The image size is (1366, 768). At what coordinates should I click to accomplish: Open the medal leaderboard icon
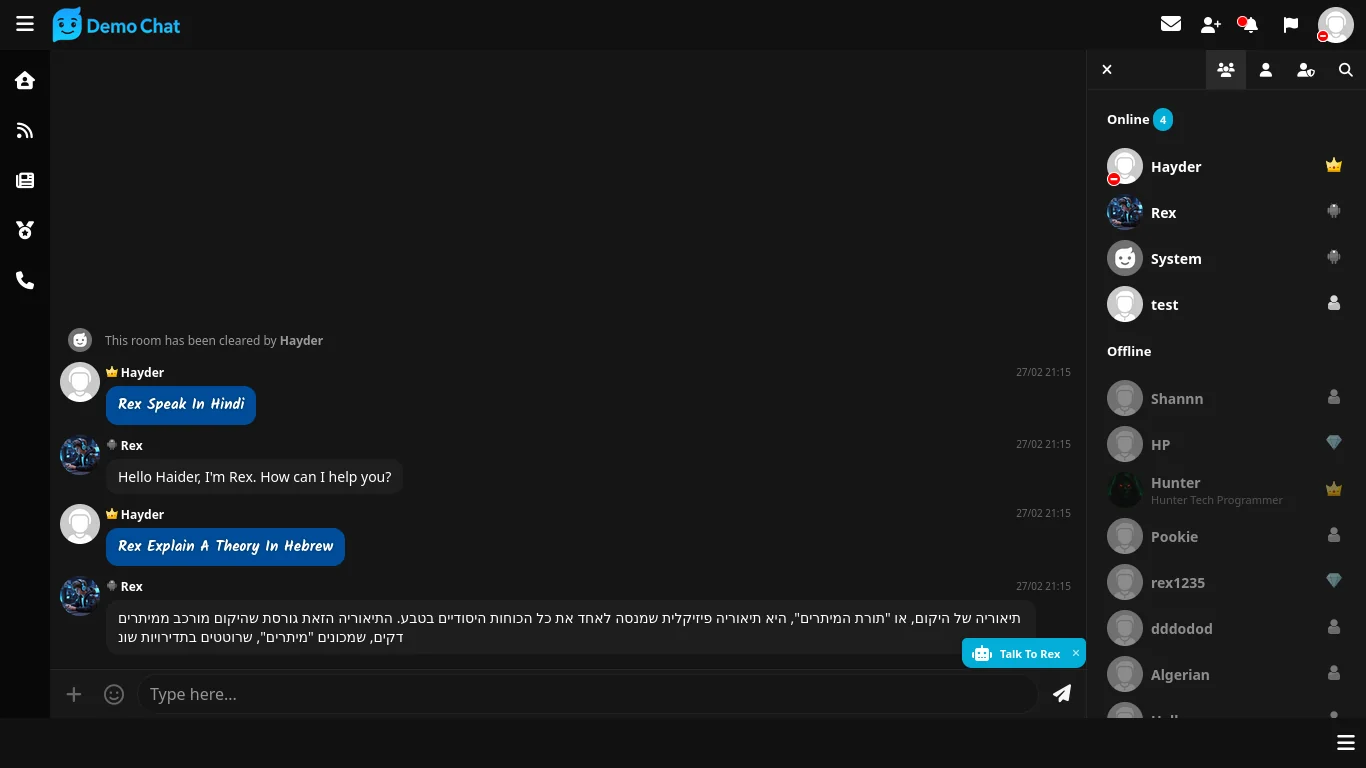tap(25, 231)
